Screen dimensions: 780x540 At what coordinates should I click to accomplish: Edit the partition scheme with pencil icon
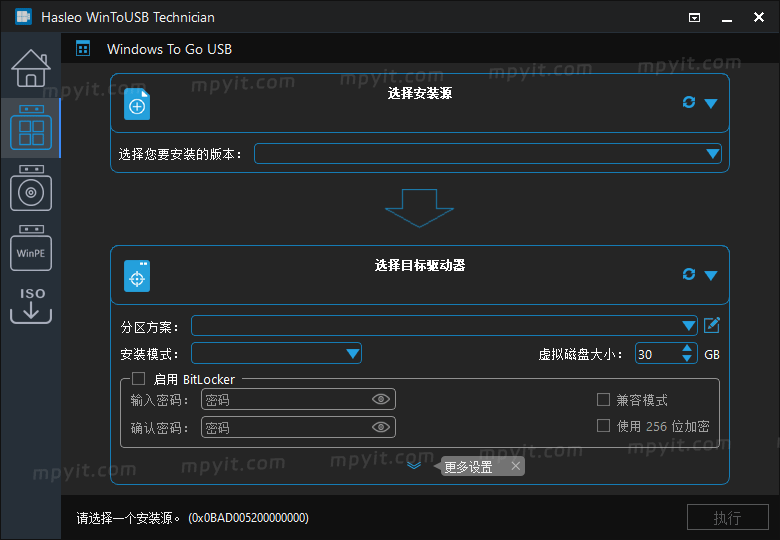point(712,326)
